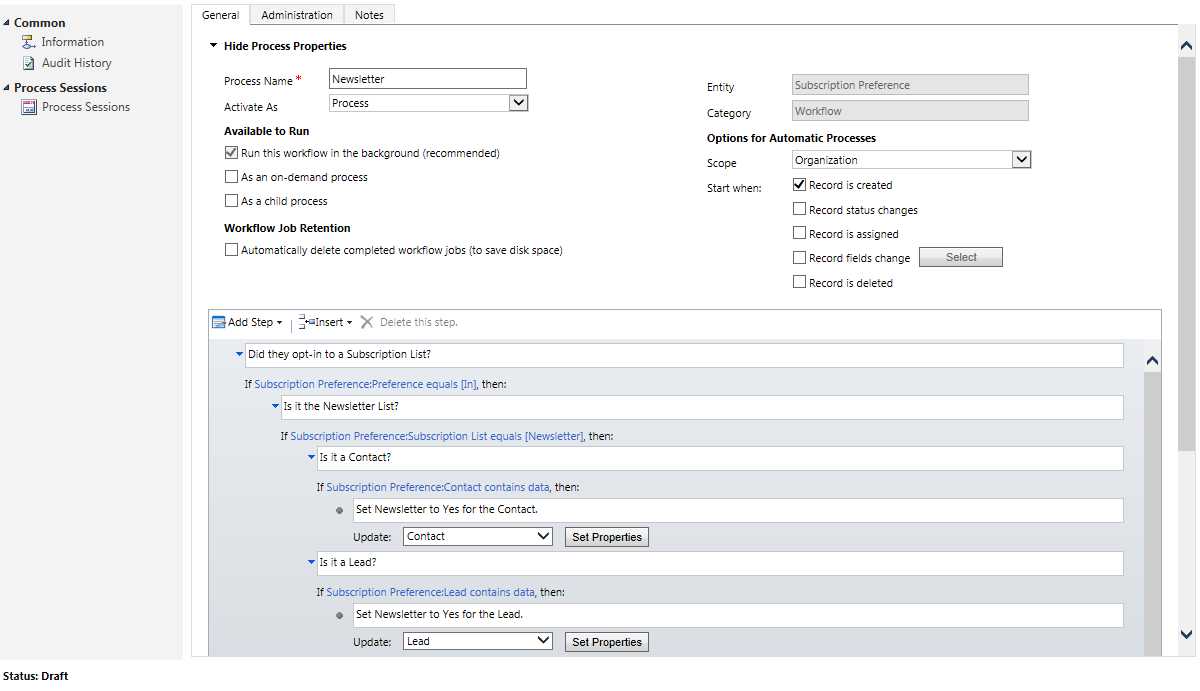Click the Process Name text field
This screenshot has height=691, width=1200.
click(427, 79)
